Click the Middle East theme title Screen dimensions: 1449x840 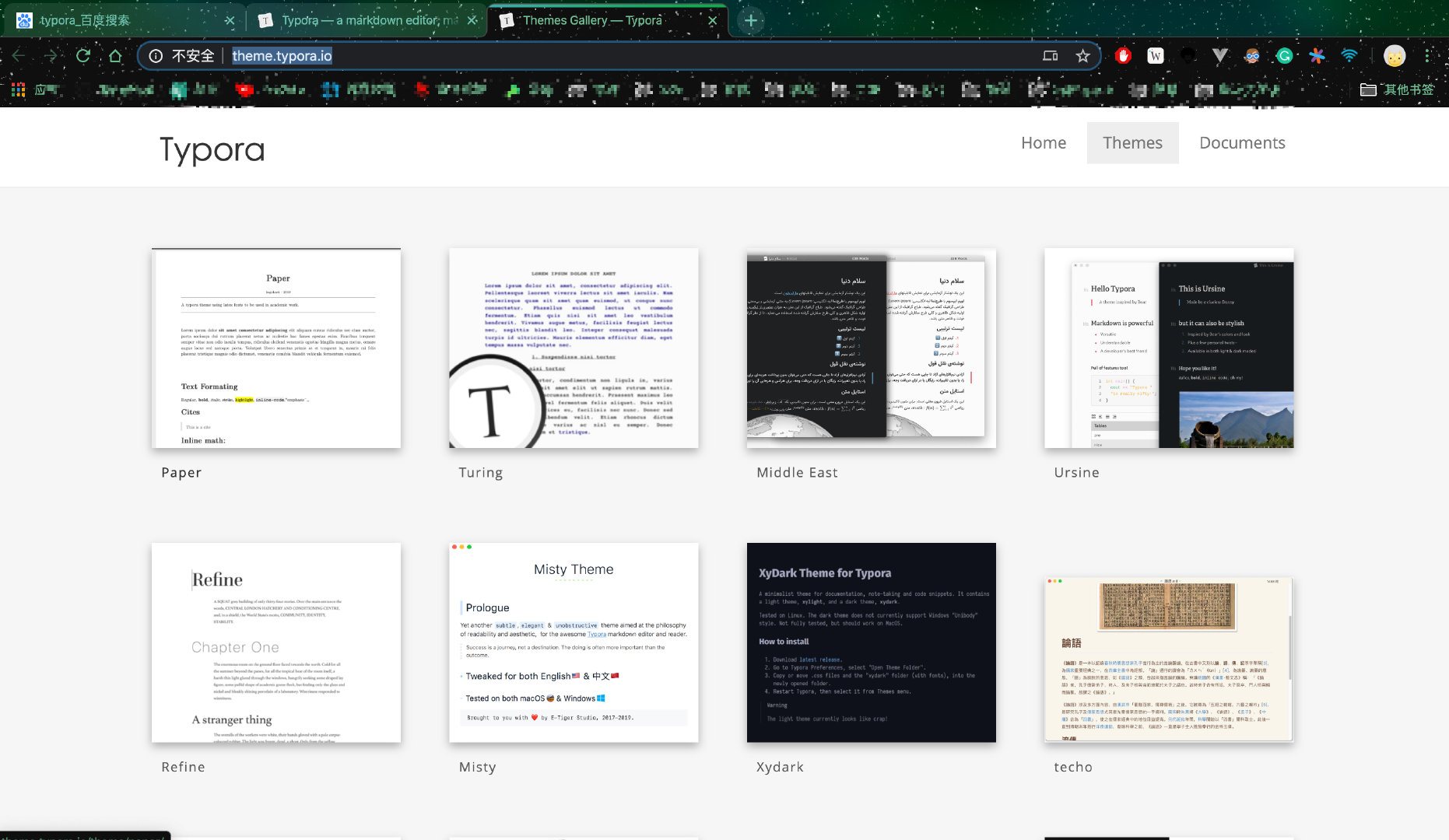pyautogui.click(x=797, y=473)
